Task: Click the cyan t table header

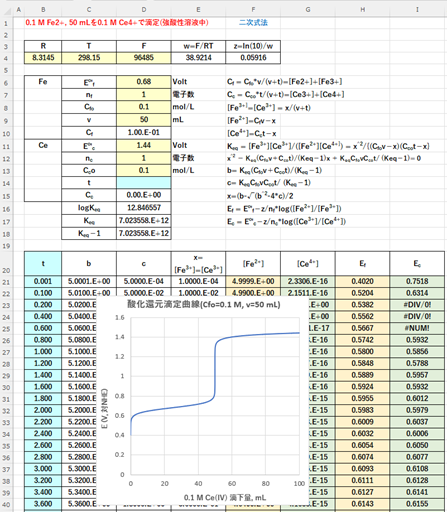Action: (43, 264)
